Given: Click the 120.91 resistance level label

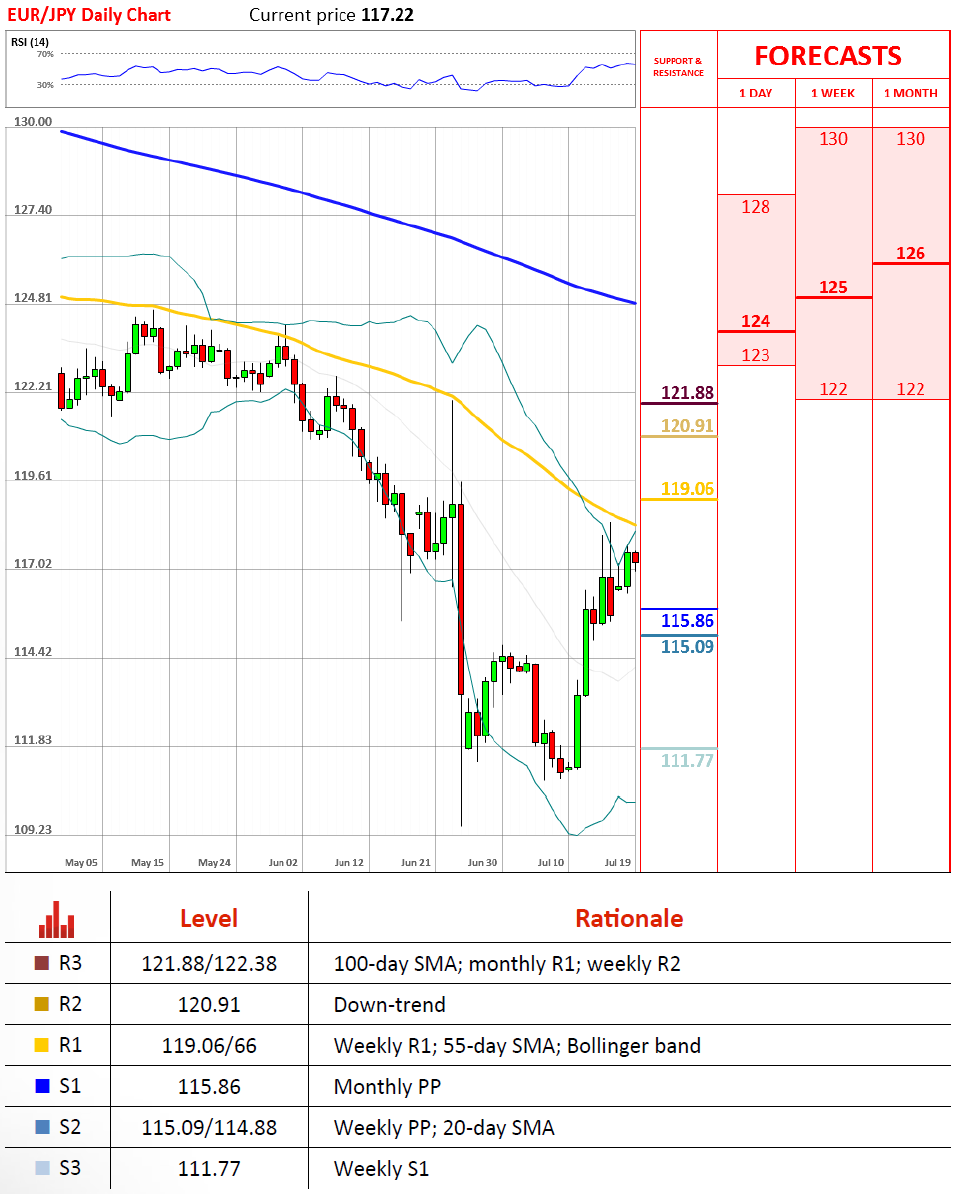Looking at the screenshot, I should pyautogui.click(x=688, y=426).
